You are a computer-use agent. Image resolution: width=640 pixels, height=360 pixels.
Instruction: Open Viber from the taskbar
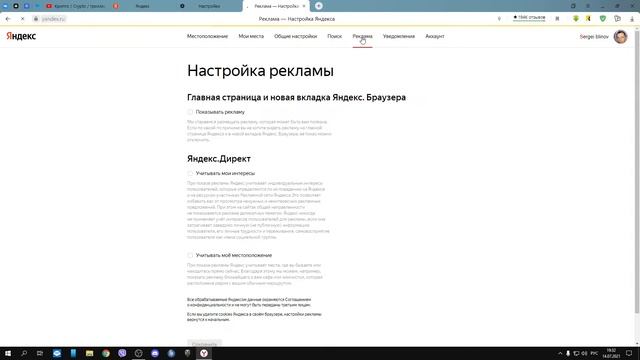tap(122, 353)
